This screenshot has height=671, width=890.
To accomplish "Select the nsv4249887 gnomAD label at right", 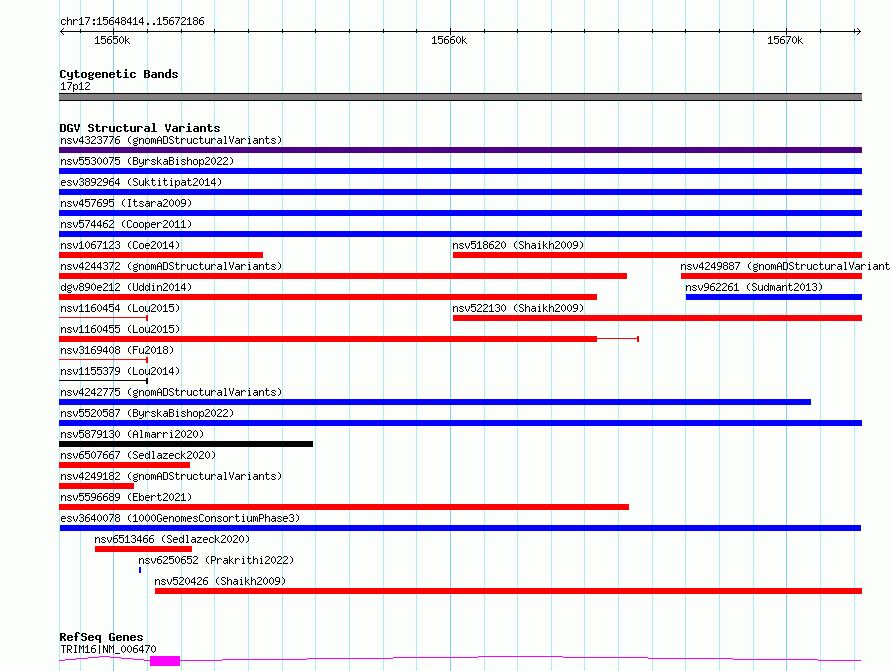I will 785,266.
